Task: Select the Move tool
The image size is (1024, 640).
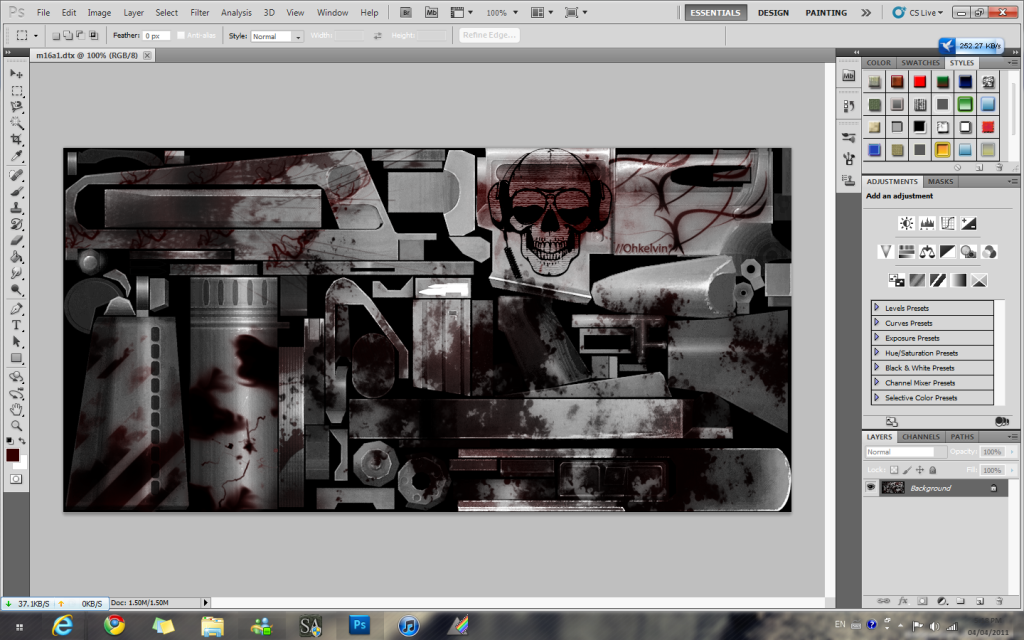Action: pos(17,74)
